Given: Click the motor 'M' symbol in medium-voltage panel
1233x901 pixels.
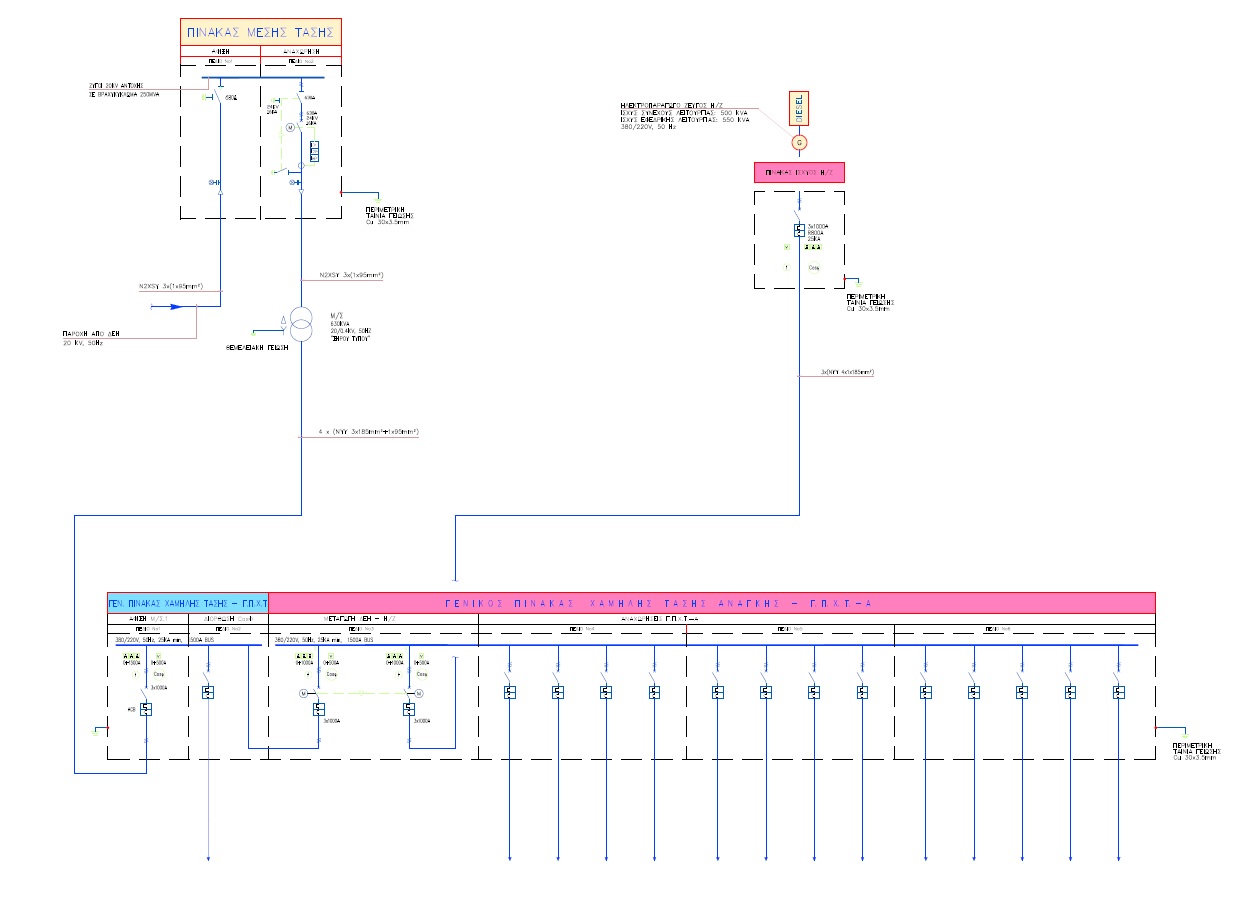Looking at the screenshot, I should [291, 129].
